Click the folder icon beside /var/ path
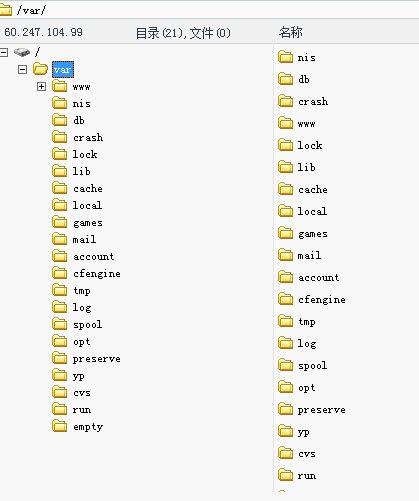The width and height of the screenshot is (419, 501). click(6, 10)
